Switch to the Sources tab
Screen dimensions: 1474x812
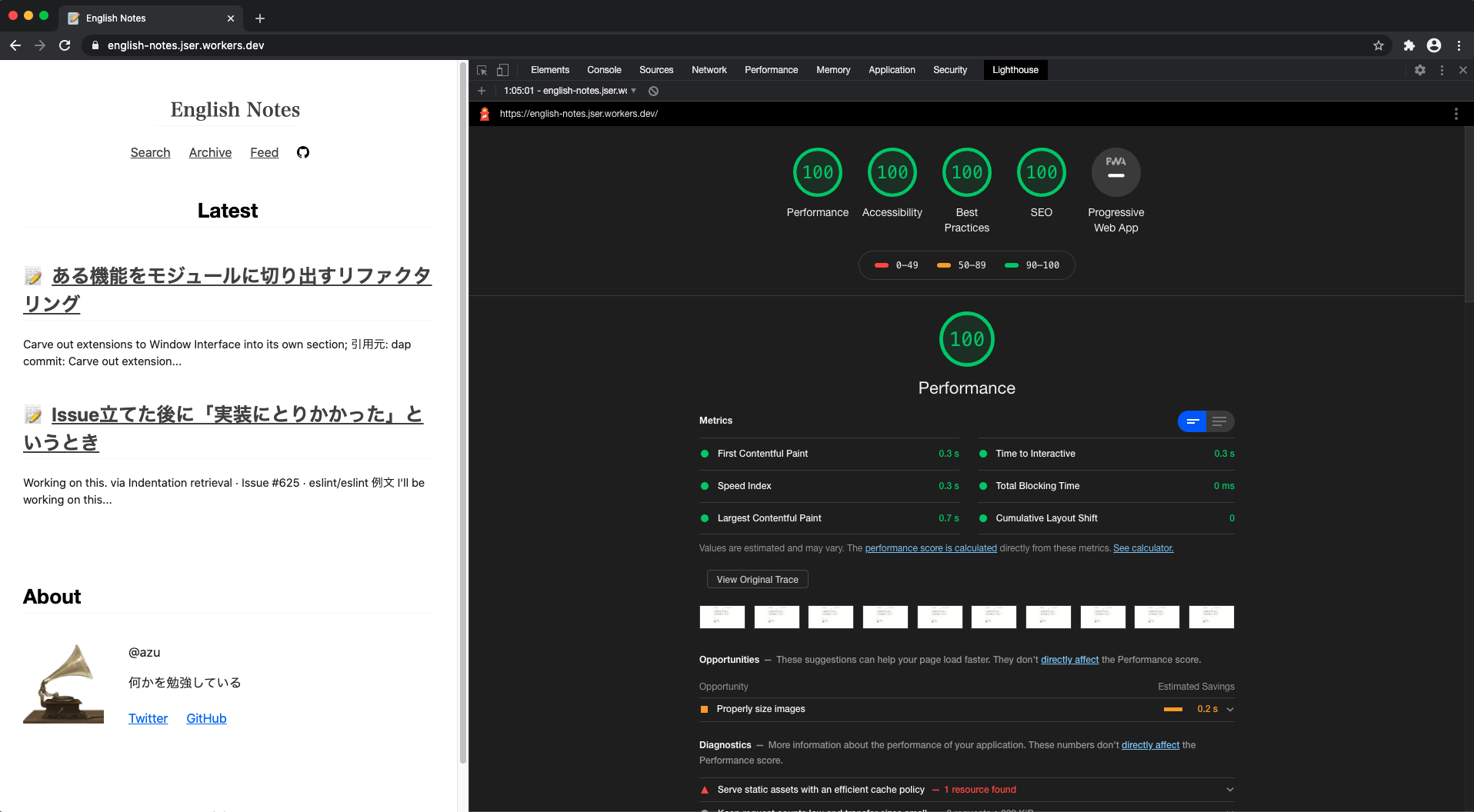656,70
